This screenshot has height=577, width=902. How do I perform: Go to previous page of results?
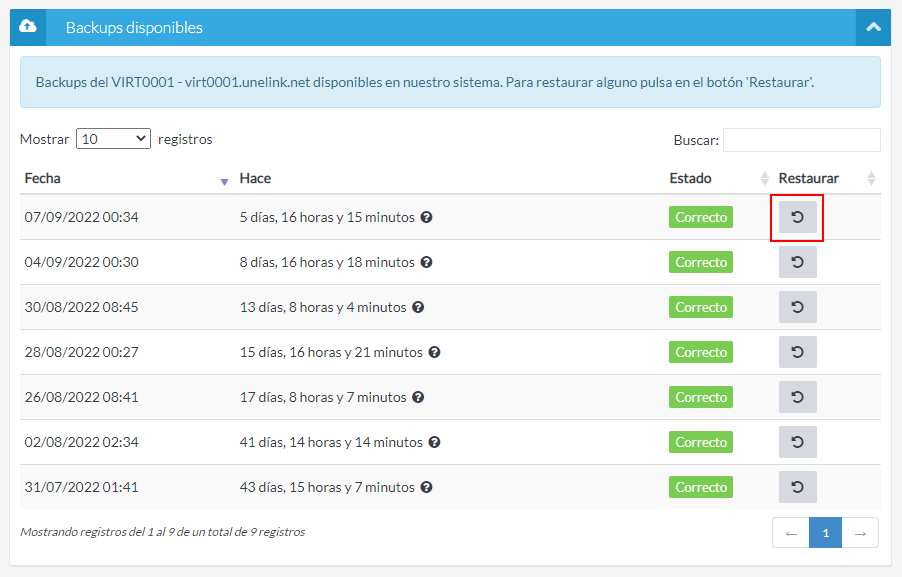(791, 533)
